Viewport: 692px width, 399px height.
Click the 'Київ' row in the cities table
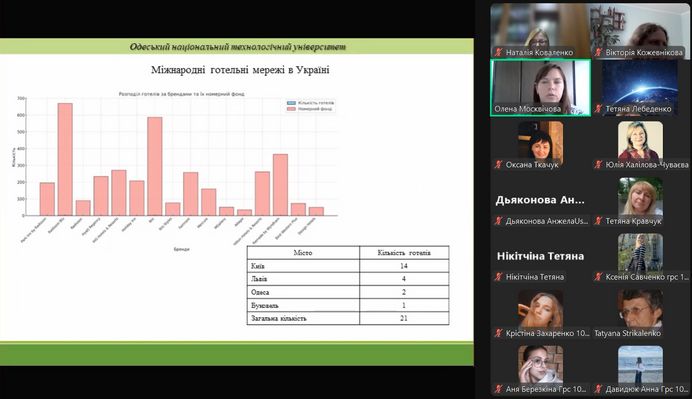coord(348,266)
